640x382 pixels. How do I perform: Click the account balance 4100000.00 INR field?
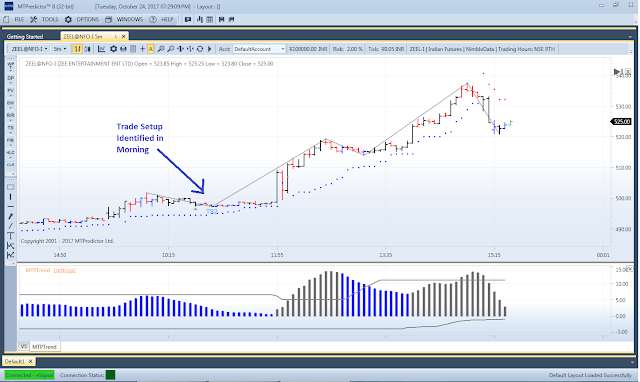click(308, 49)
